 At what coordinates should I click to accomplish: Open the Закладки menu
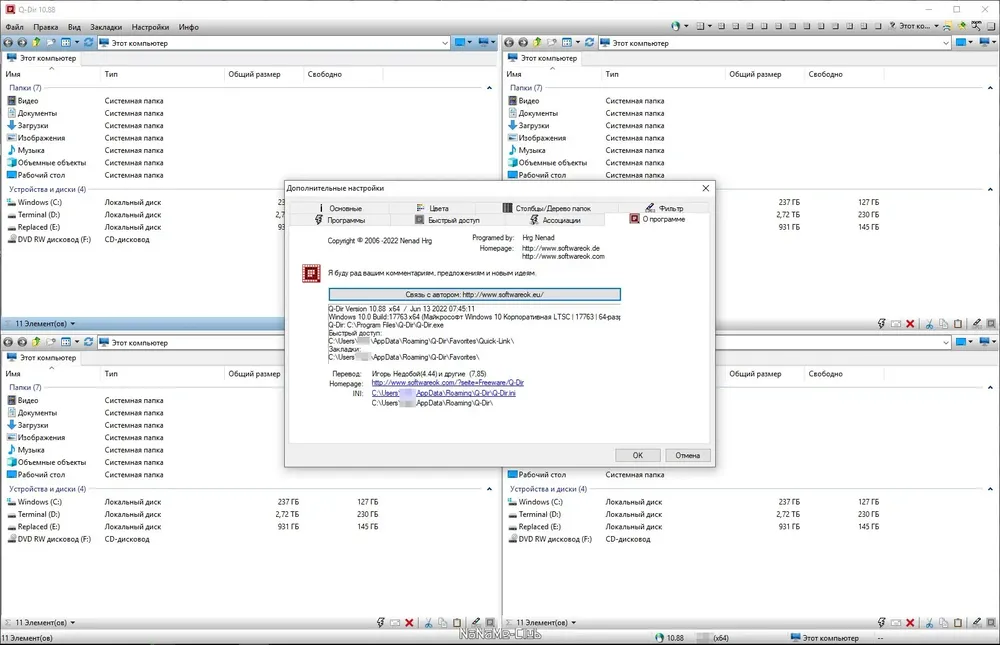[x=106, y=27]
